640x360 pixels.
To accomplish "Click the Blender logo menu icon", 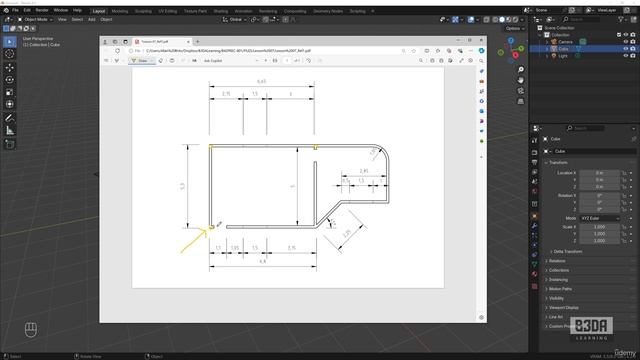I will coord(6,10).
